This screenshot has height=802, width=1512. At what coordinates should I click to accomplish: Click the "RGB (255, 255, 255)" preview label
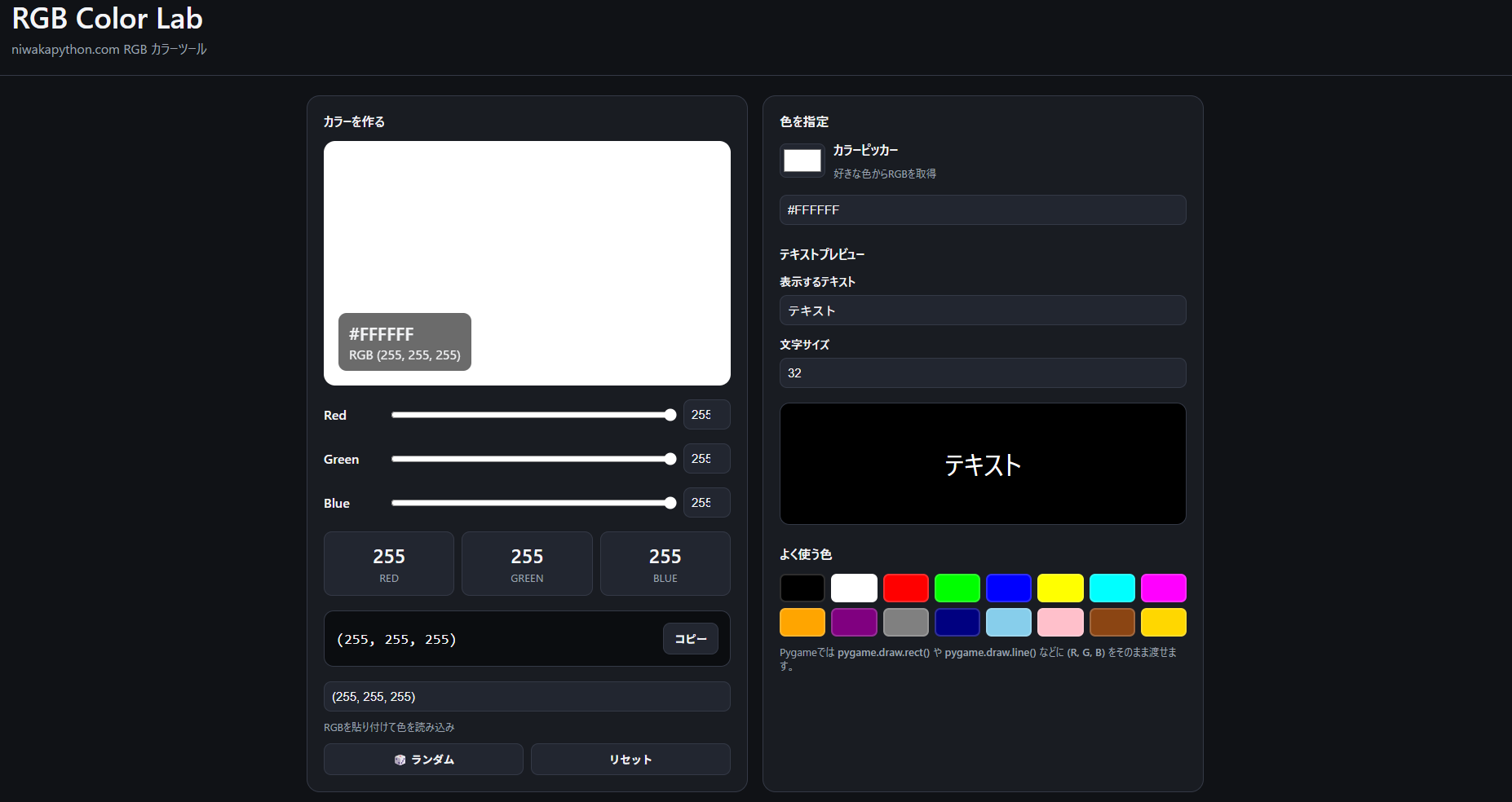click(x=405, y=355)
